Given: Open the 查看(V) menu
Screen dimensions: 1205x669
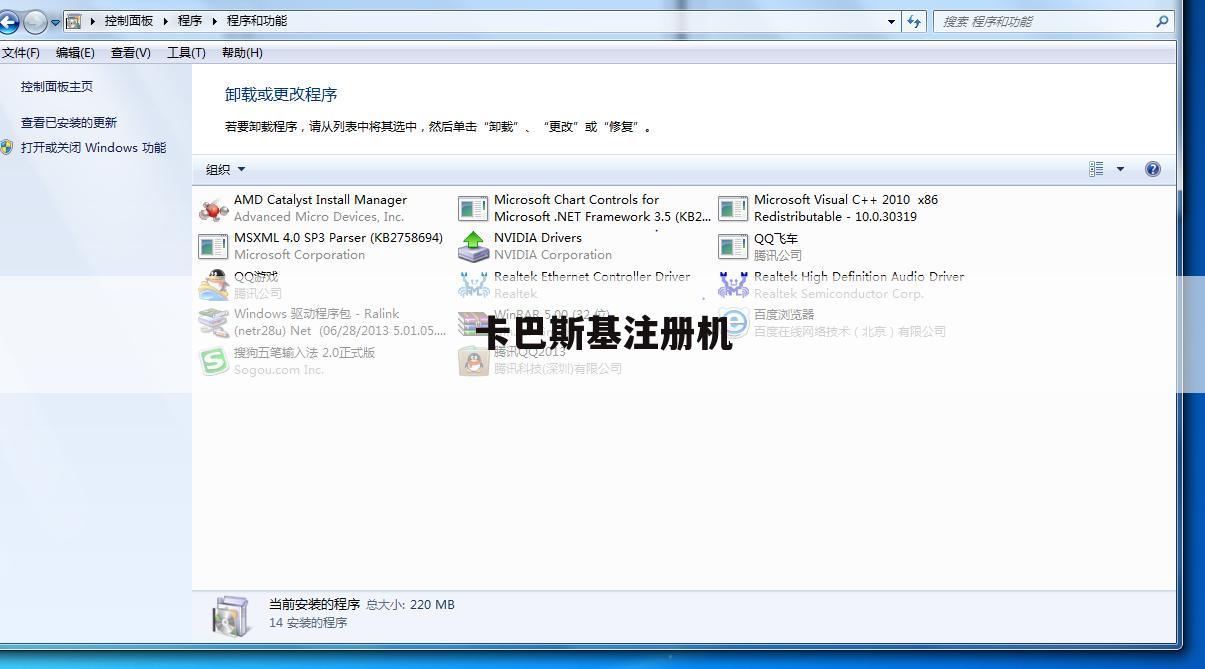Looking at the screenshot, I should point(130,52).
